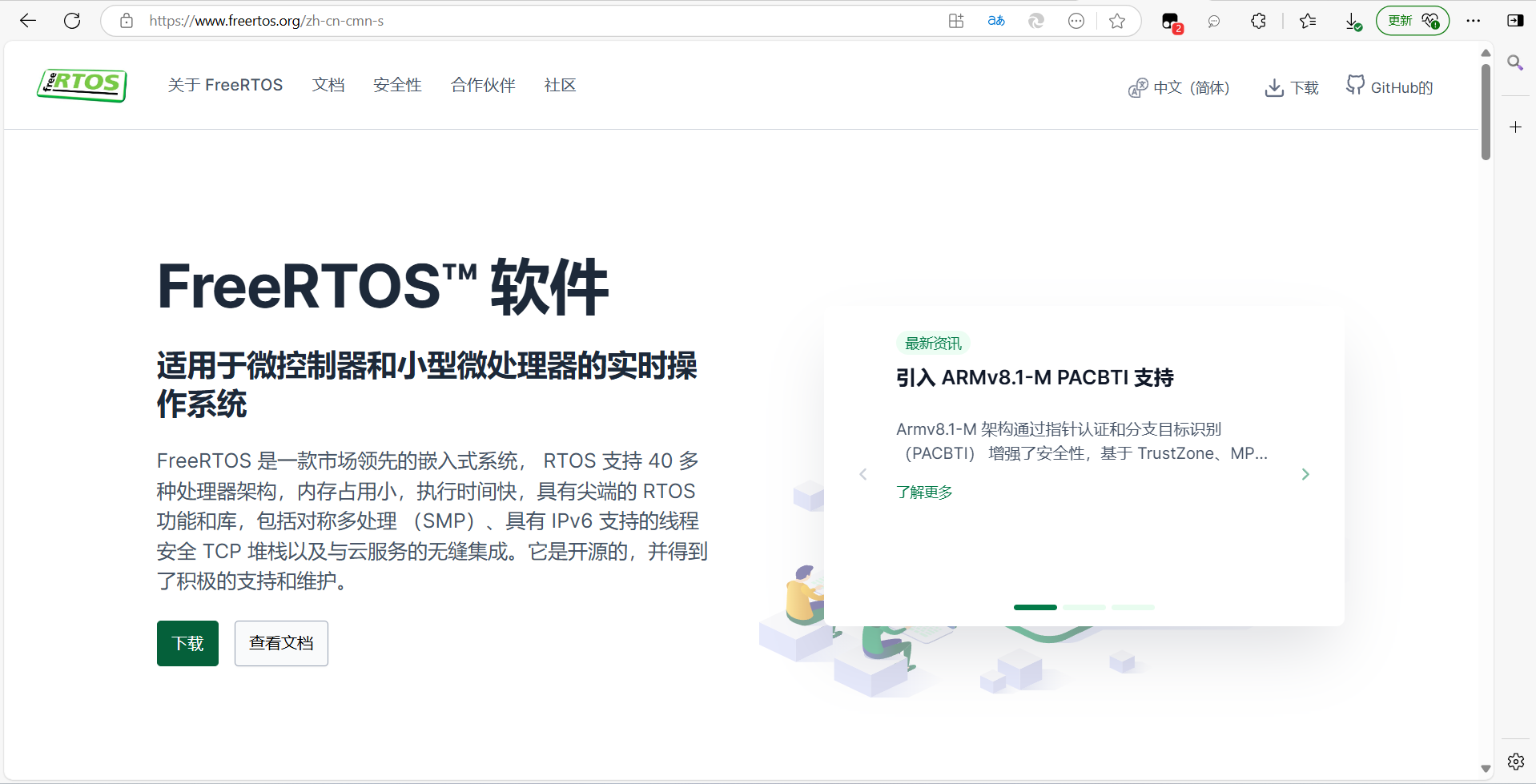Viewport: 1536px width, 784px height.
Task: Open the Copilot chat icon in toolbar
Action: (1213, 21)
